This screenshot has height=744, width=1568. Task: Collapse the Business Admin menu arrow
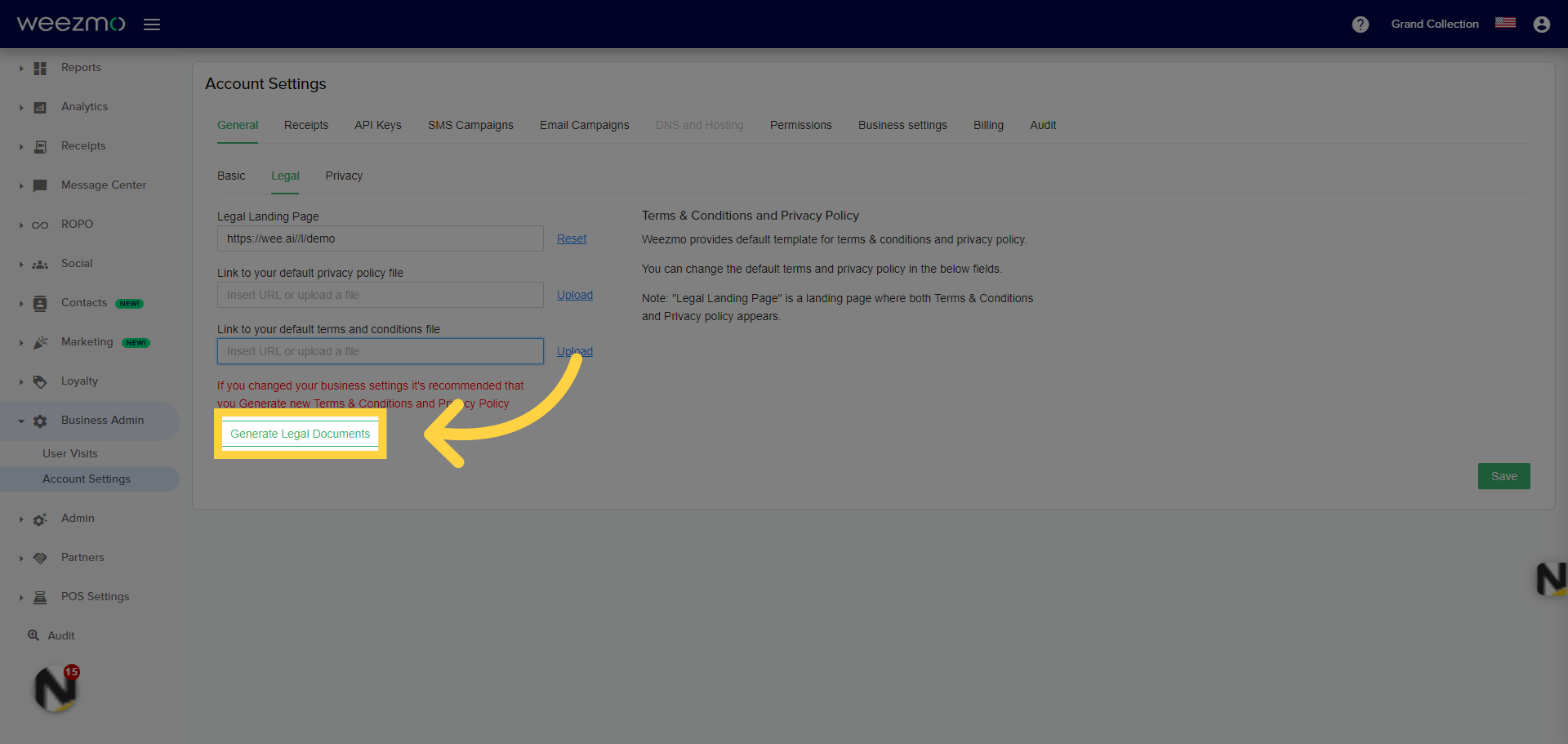pyautogui.click(x=21, y=421)
